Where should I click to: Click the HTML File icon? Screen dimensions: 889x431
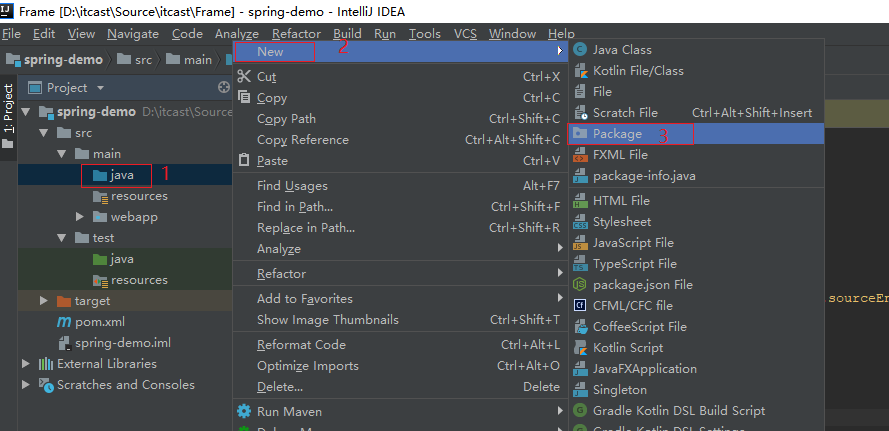pyautogui.click(x=580, y=201)
